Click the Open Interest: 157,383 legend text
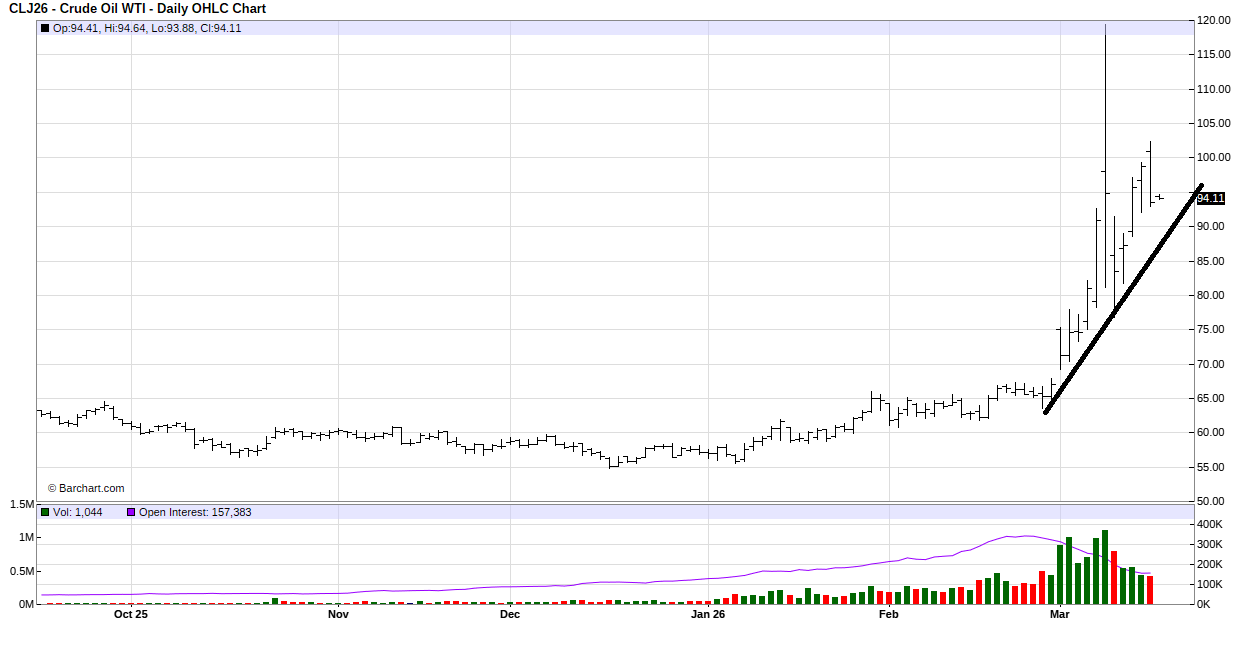 (195, 512)
